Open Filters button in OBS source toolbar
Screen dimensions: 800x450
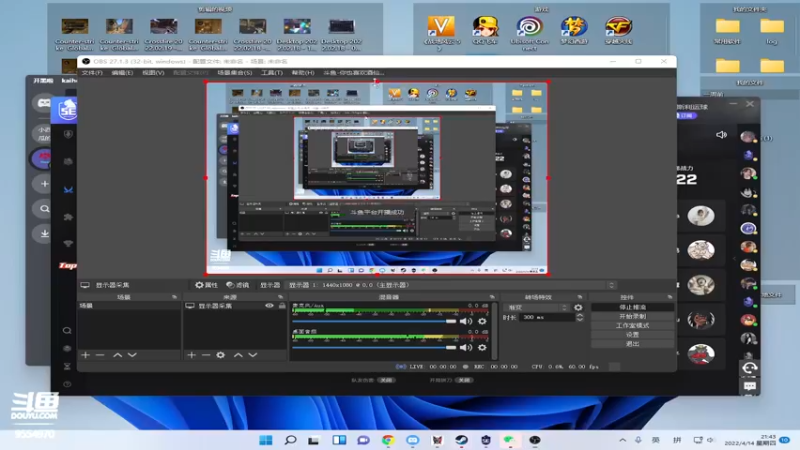pyautogui.click(x=238, y=285)
